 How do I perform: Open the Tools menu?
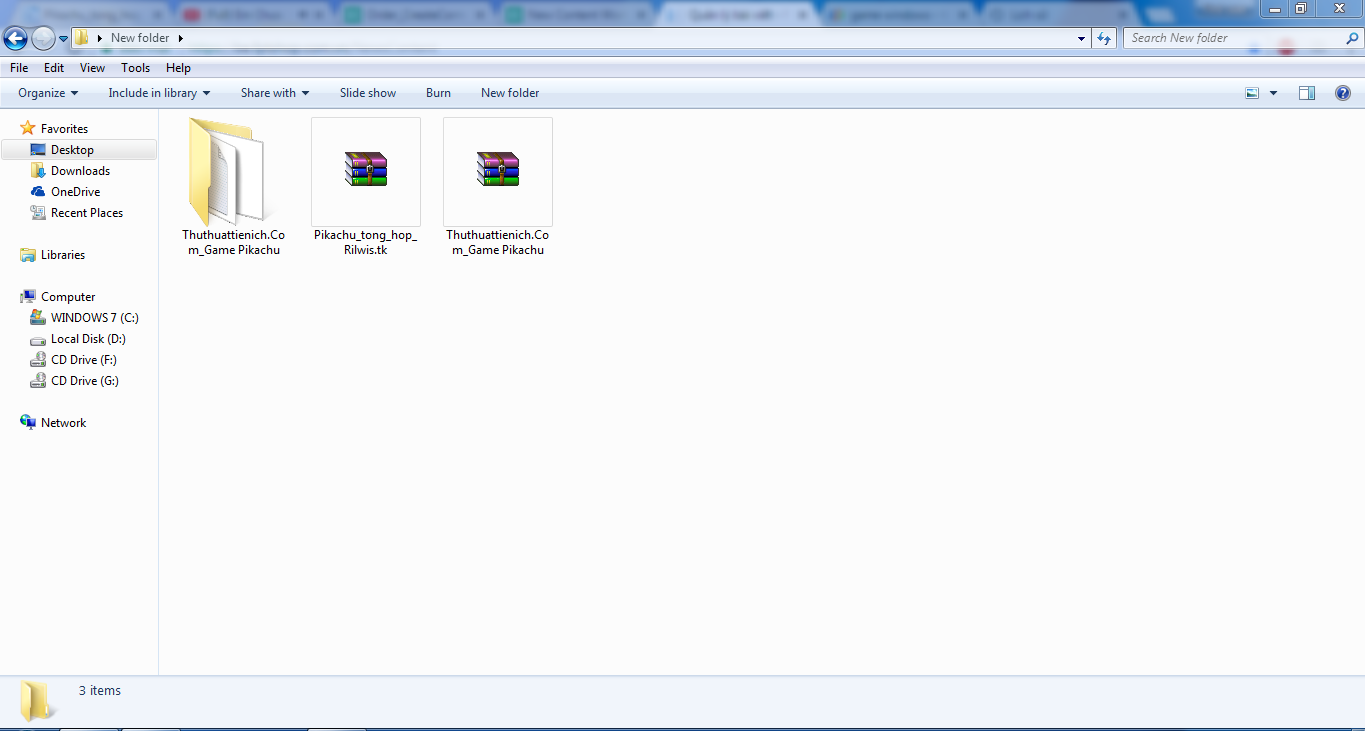pos(136,68)
